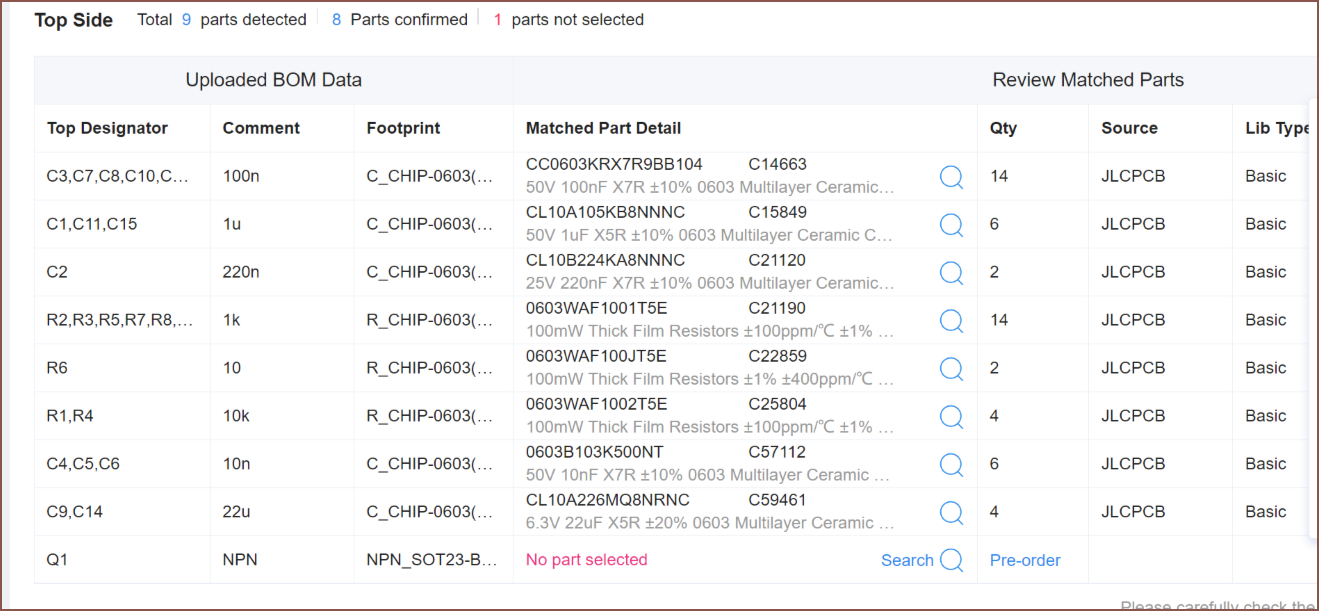Open part search for 0603WAF1002T5E
The image size is (1319, 611).
[x=951, y=417]
